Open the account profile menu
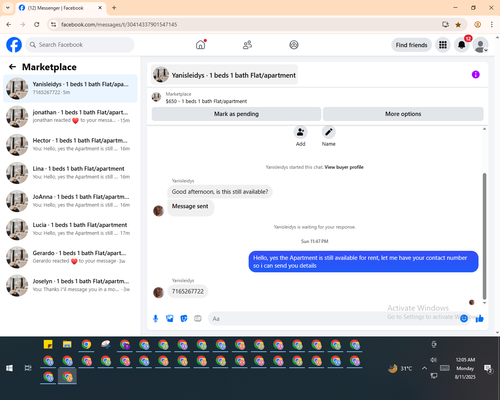This screenshot has height=400, width=500. coord(480,45)
